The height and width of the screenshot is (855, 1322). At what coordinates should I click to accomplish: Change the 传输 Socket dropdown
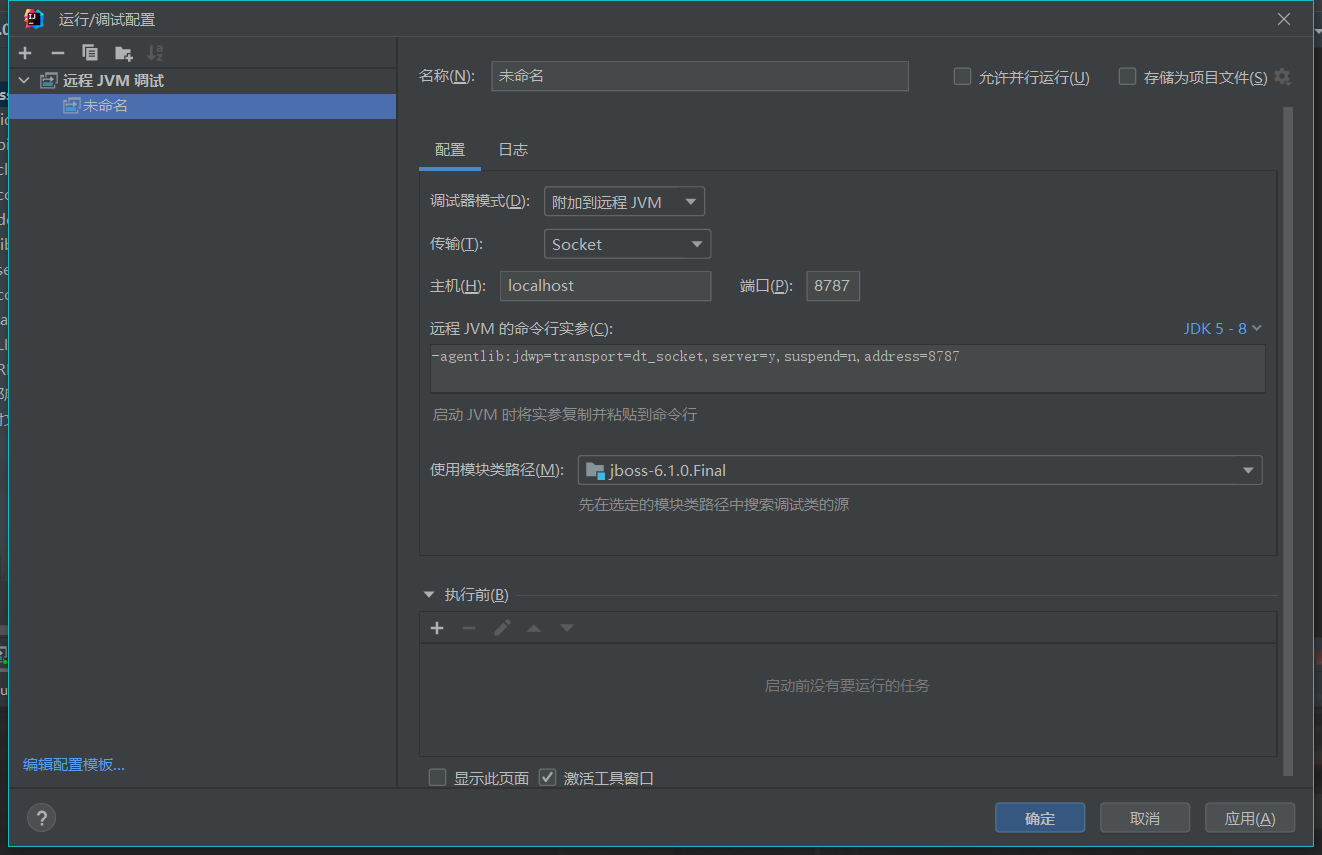[627, 243]
